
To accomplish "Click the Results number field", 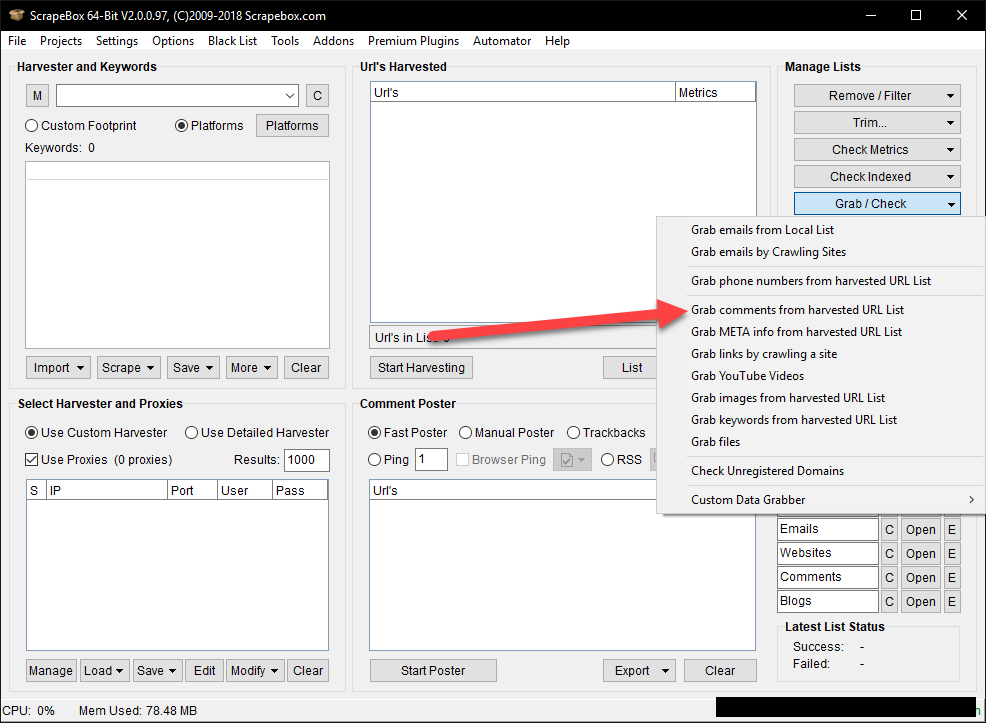I will tap(306, 460).
